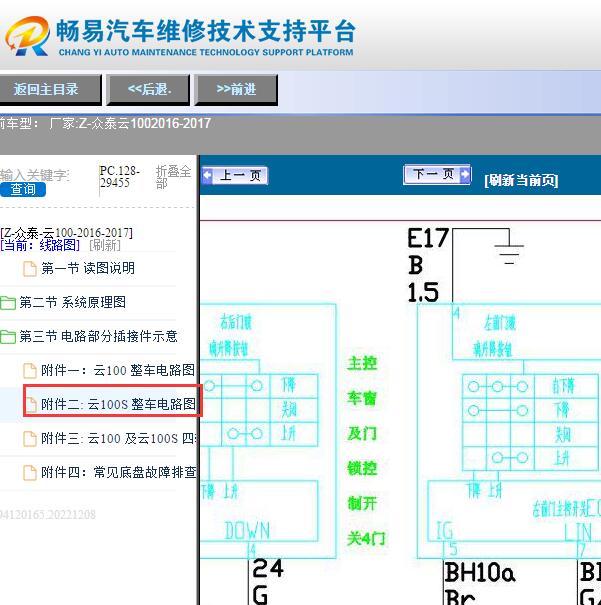
Task: Click the BH10a wire label in diagram
Action: coord(479,572)
